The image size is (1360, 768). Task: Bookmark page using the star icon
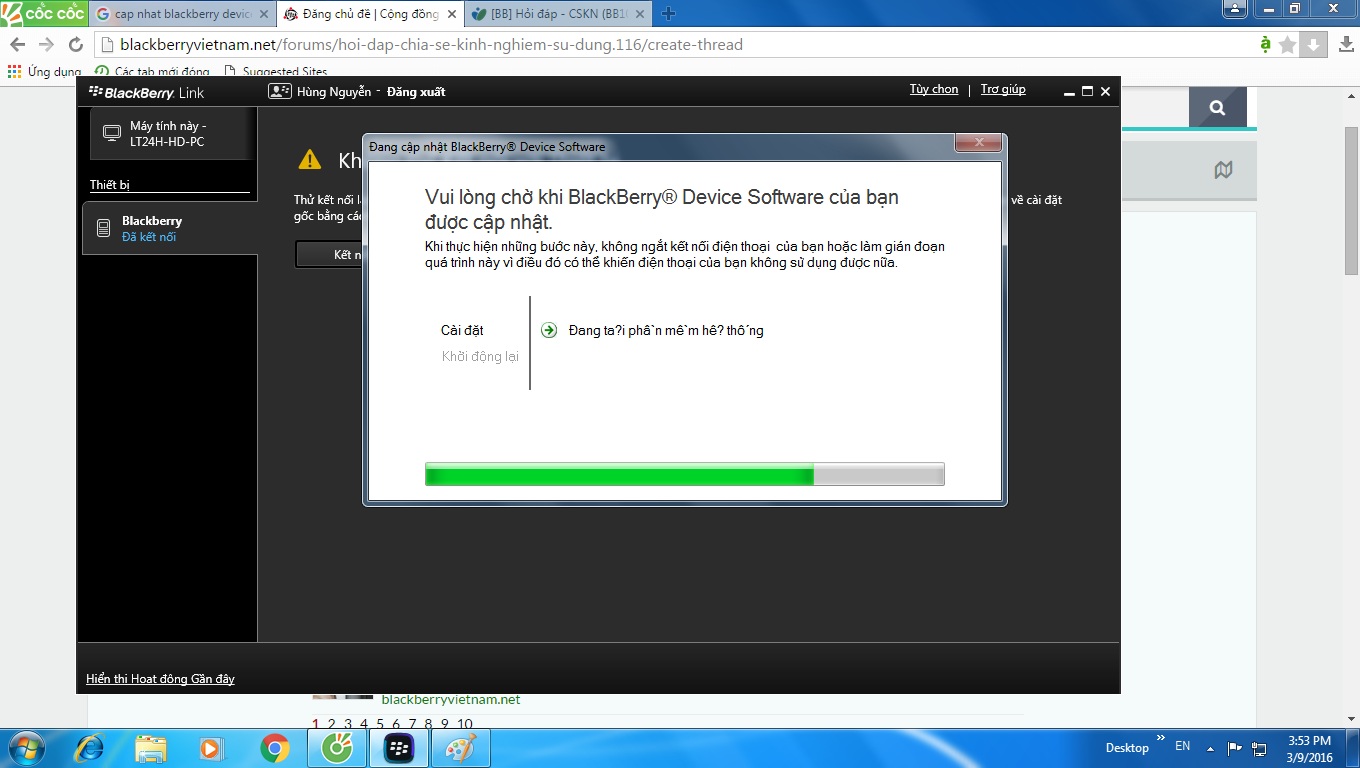pos(1288,45)
